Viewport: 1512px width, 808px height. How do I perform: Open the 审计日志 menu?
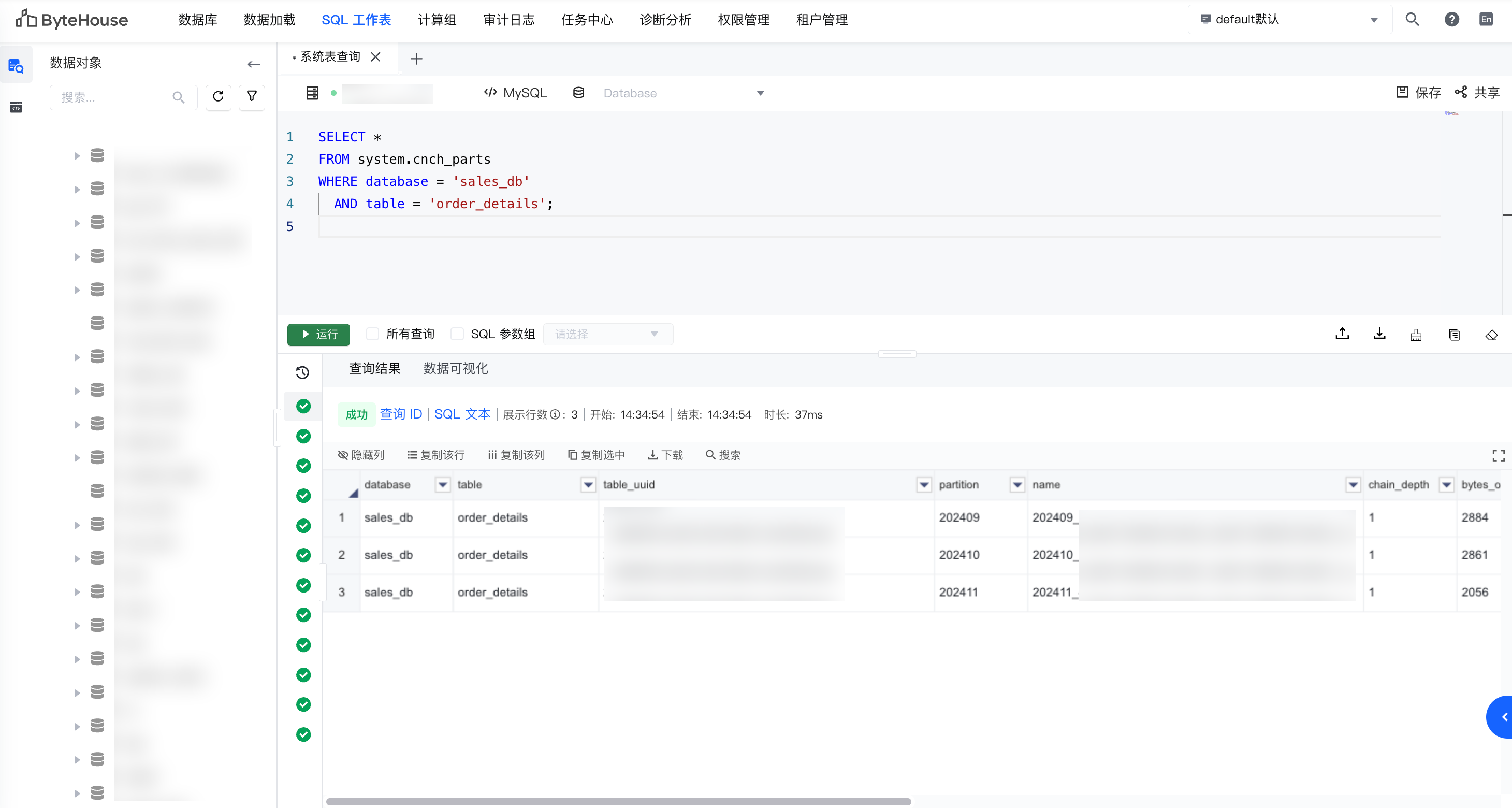tap(508, 19)
